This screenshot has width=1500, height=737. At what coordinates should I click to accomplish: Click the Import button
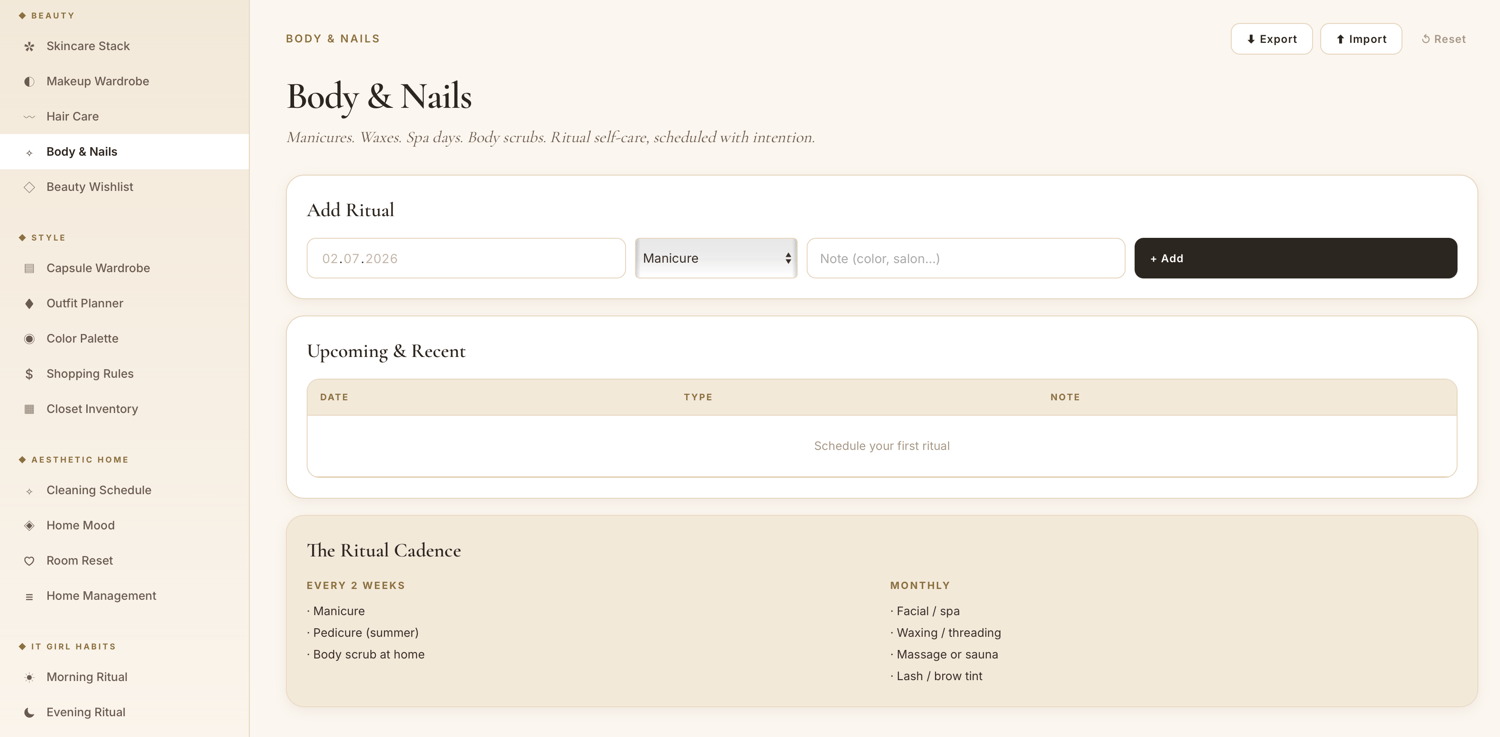pos(1361,39)
